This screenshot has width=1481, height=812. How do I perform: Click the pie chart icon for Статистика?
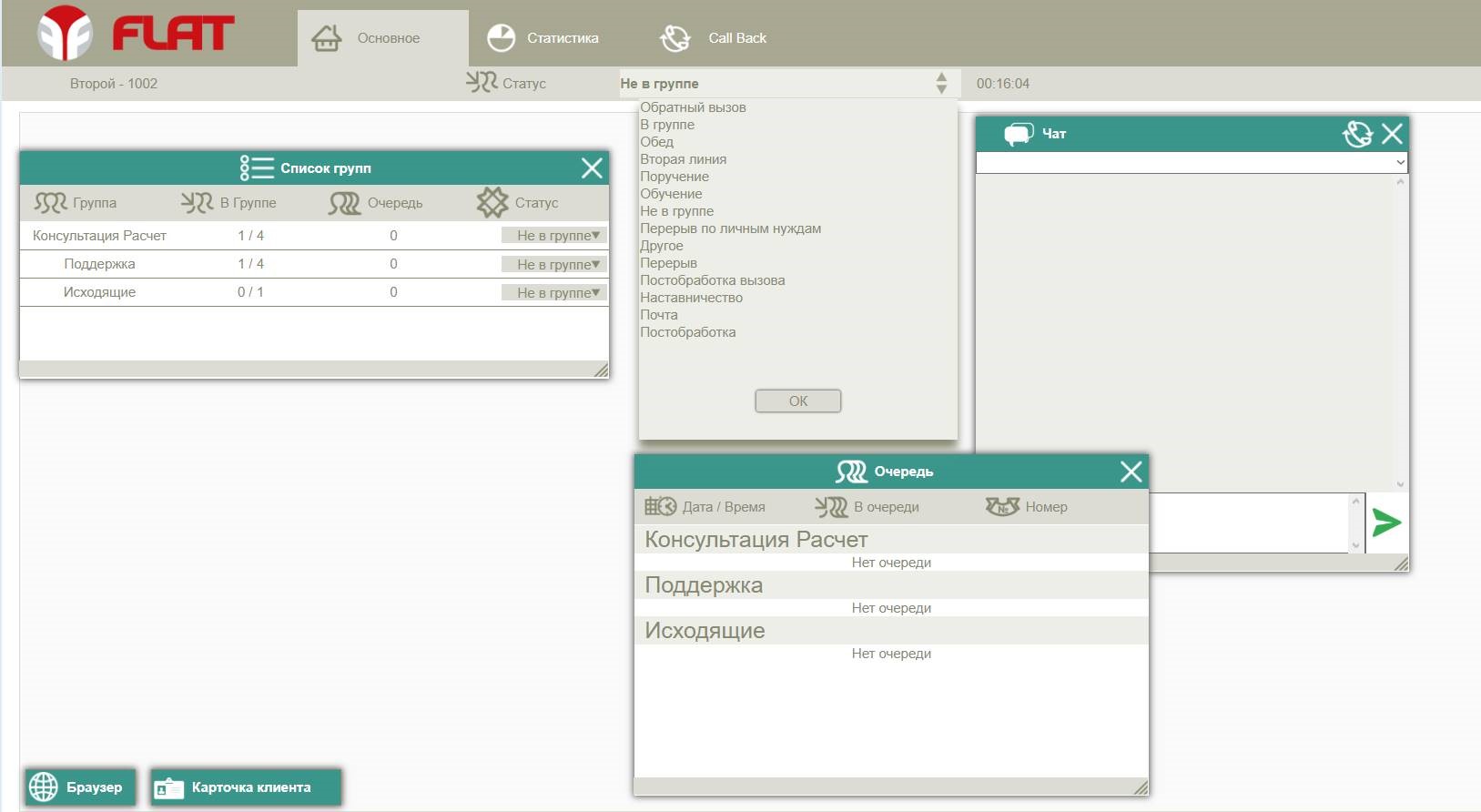pyautogui.click(x=501, y=38)
